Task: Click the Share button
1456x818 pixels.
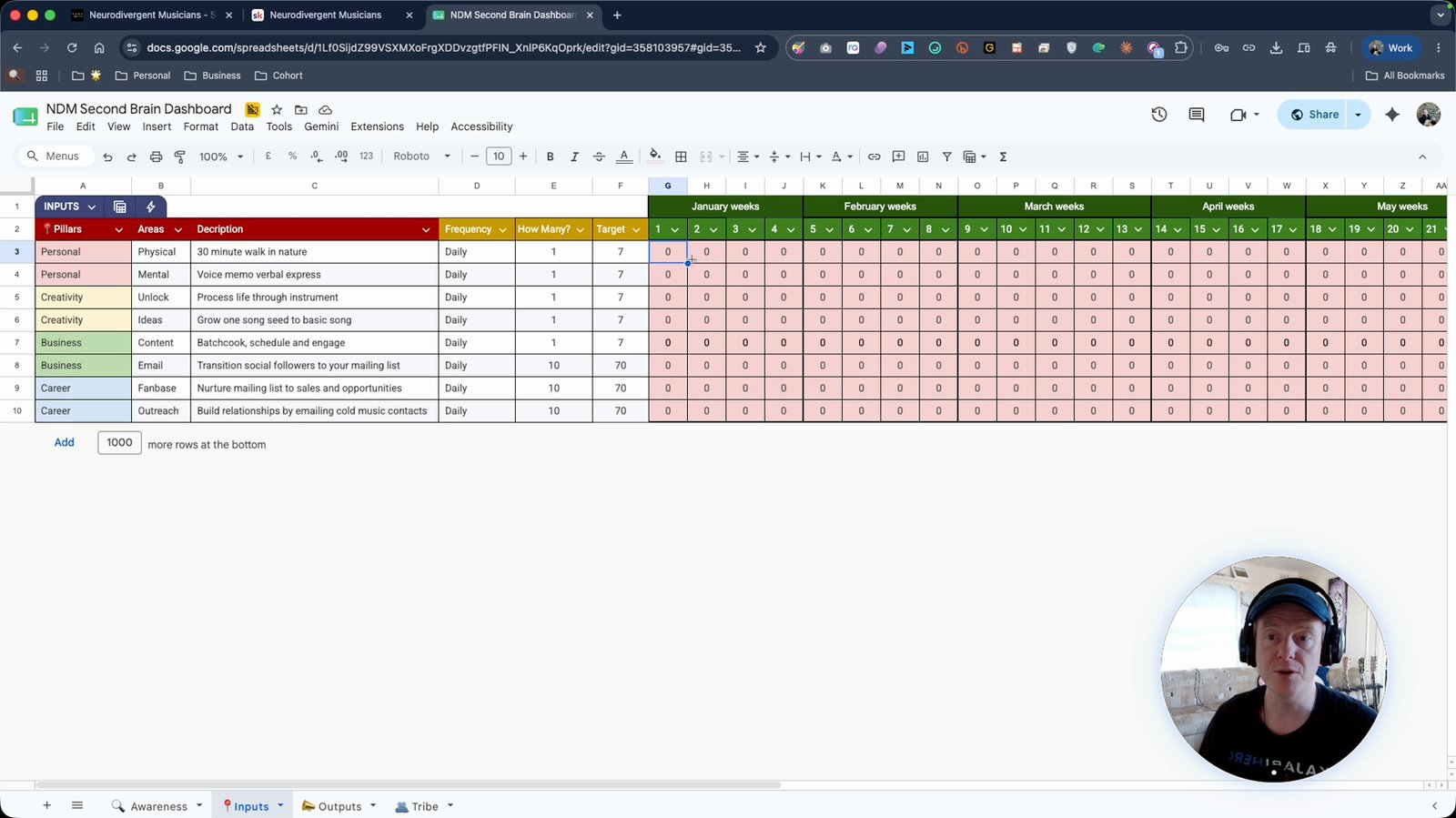Action: coord(1313,115)
